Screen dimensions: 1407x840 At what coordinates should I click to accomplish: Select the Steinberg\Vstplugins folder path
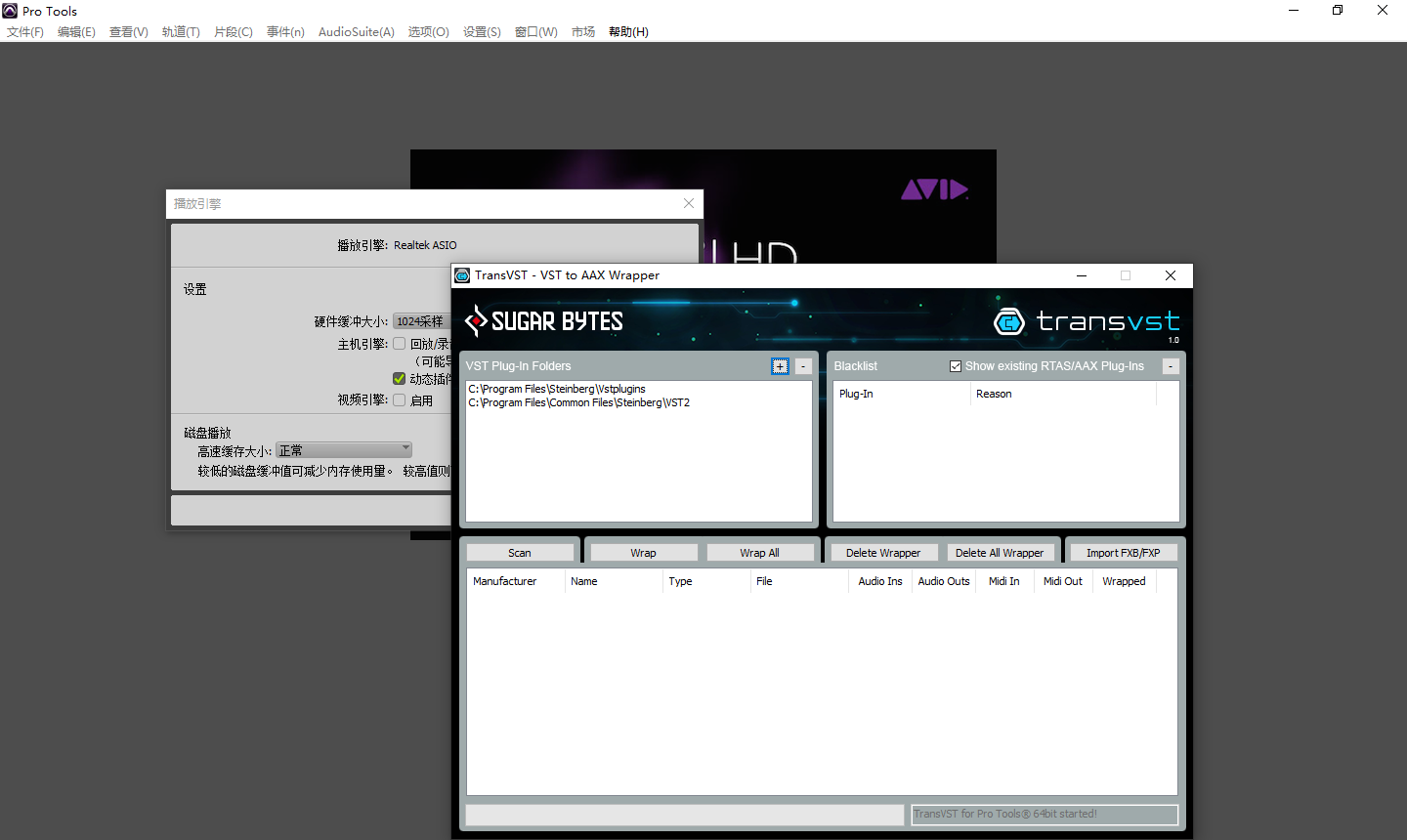(x=557, y=389)
